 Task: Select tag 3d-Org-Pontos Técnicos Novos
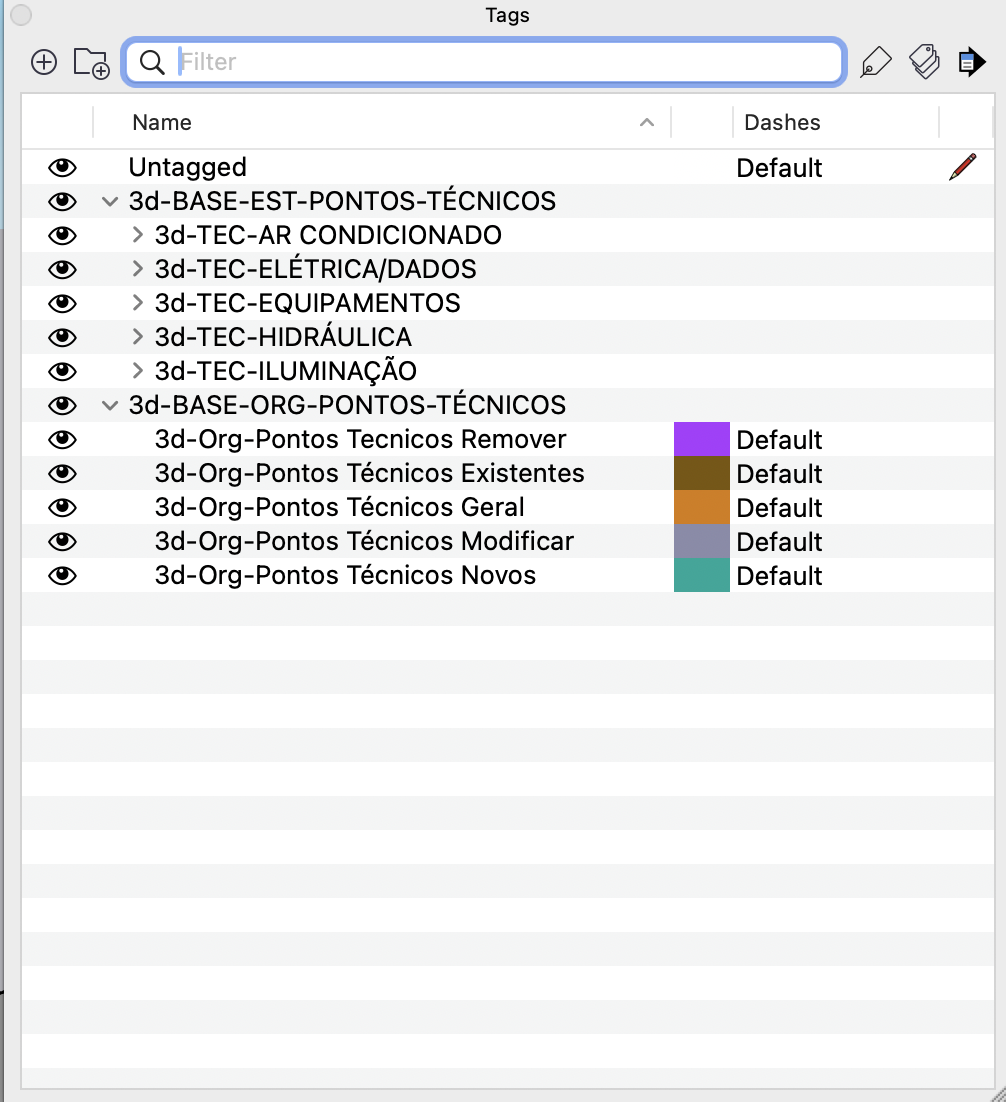click(345, 575)
